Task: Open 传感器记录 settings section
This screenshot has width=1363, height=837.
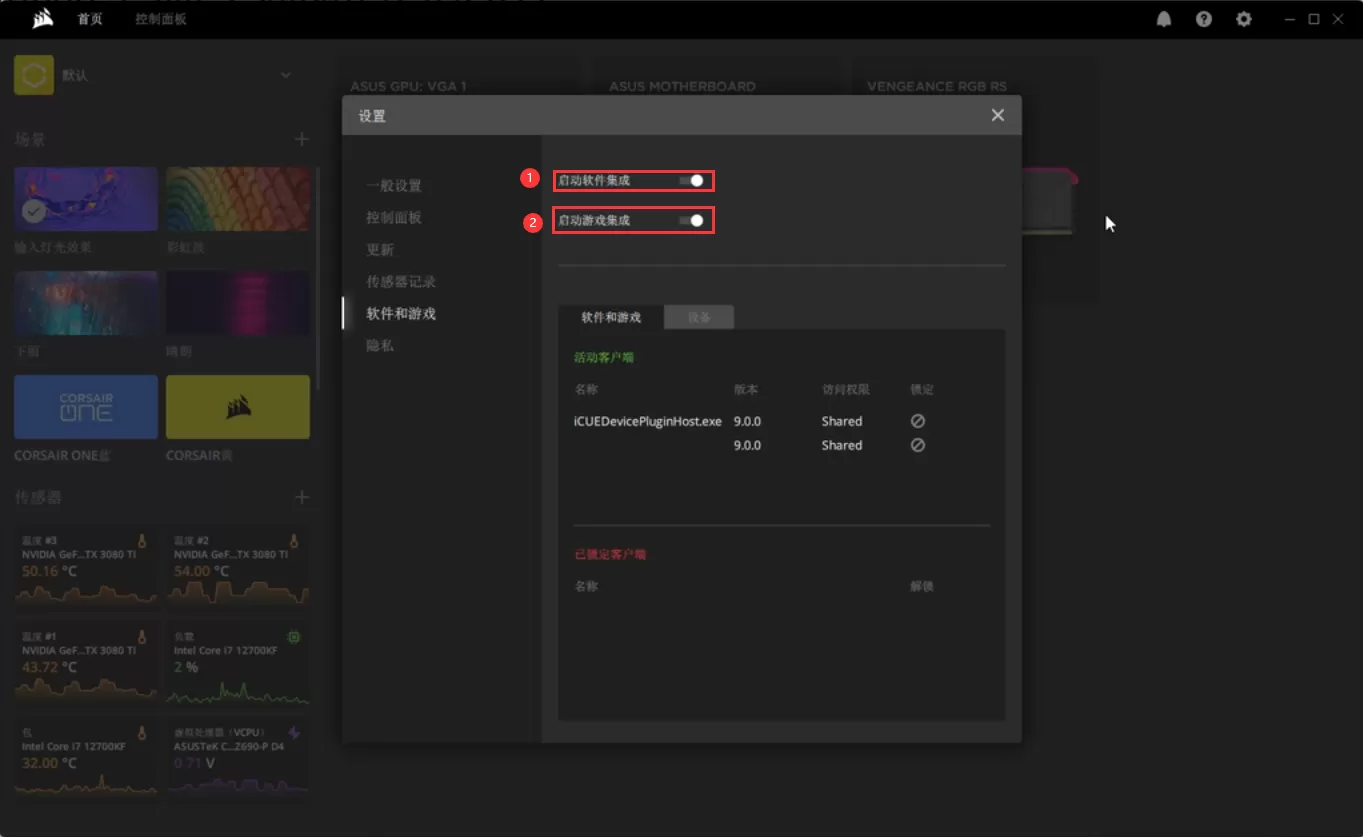Action: click(401, 282)
